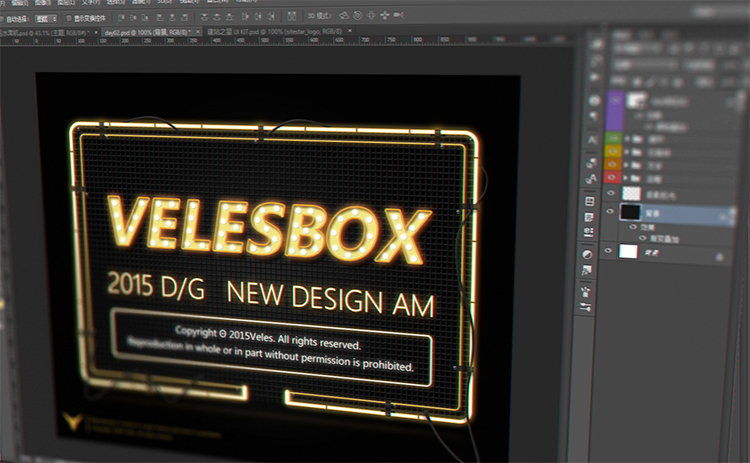Screen dimensions: 750x463
Task: Select the transparent checkerboard layer thumbnail
Action: (631, 193)
